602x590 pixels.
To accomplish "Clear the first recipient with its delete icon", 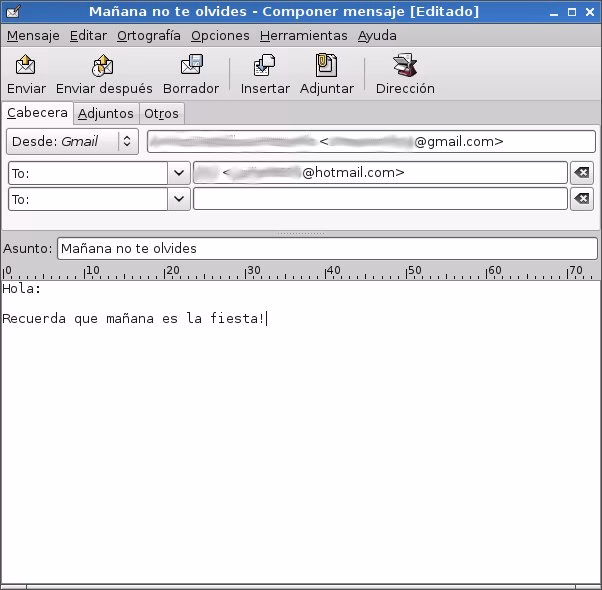I will 582,173.
